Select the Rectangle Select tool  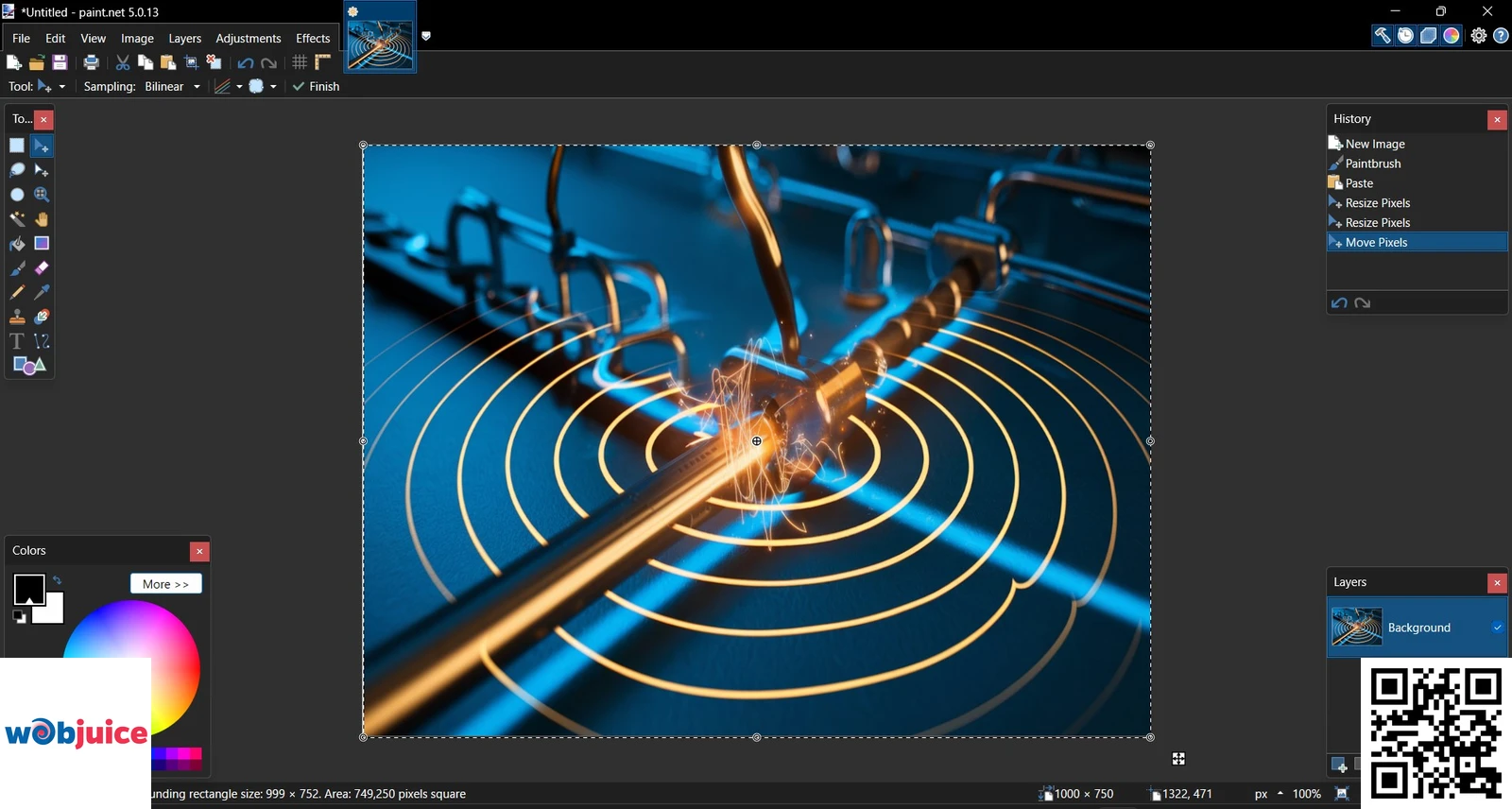point(17,146)
